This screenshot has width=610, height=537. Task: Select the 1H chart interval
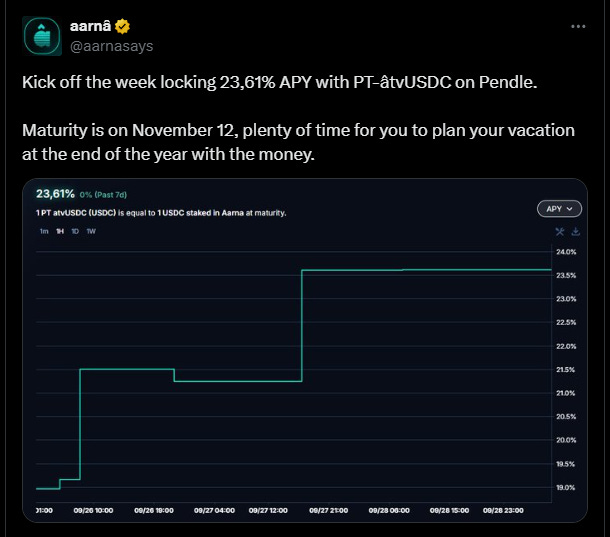pos(60,231)
